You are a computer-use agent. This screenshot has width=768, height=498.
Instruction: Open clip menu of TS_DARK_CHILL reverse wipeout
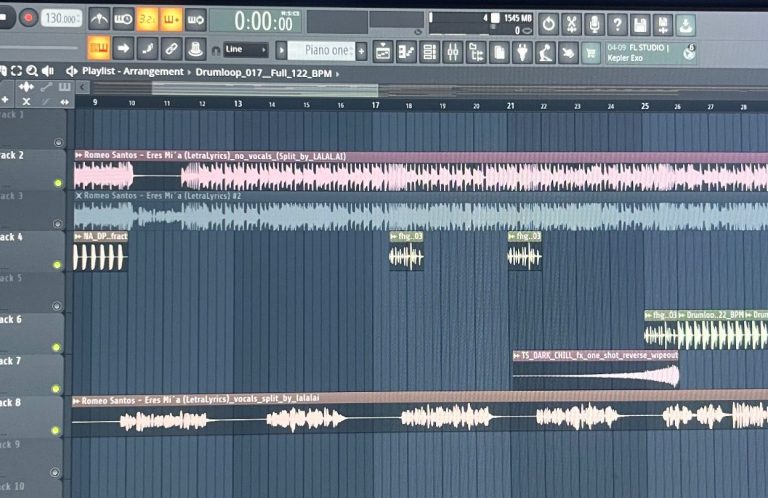tap(516, 355)
